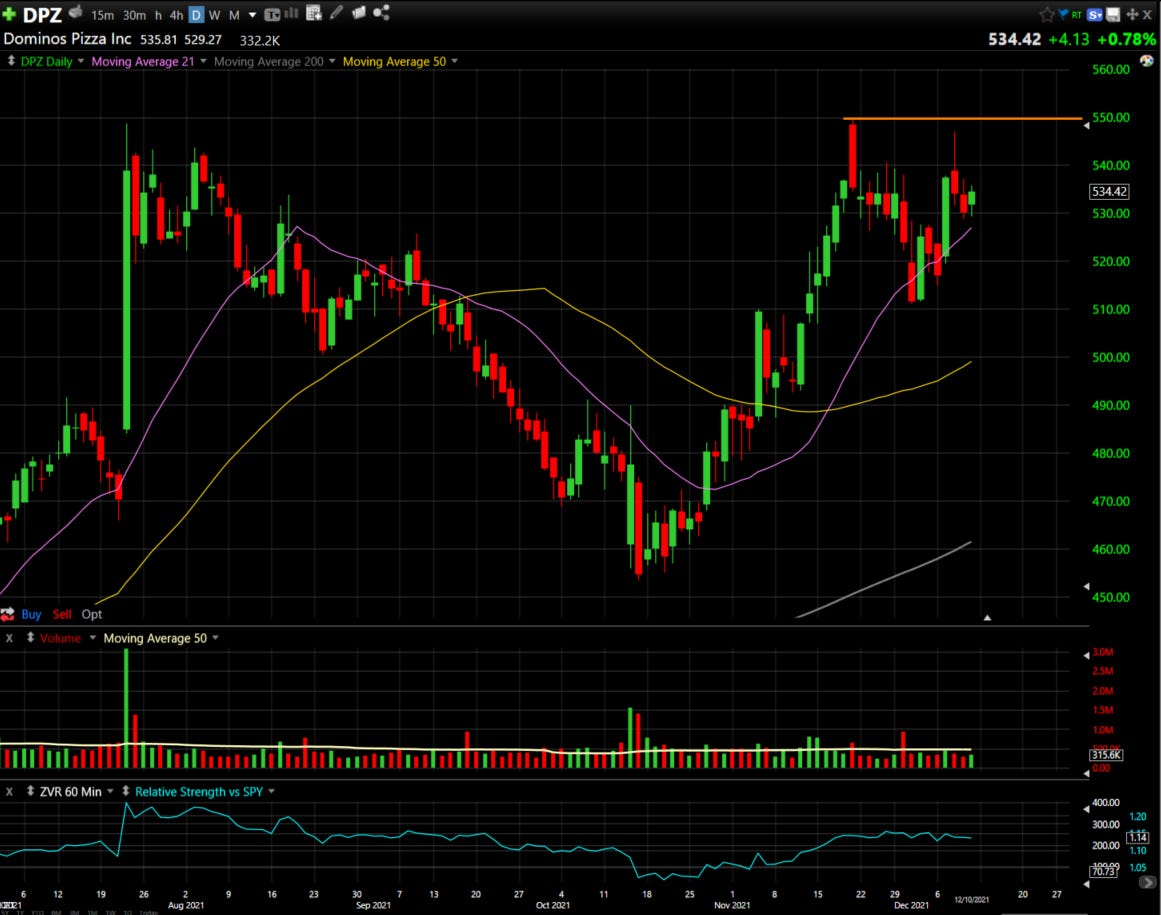
Task: Close the chart window with the X
Action: point(1148,15)
